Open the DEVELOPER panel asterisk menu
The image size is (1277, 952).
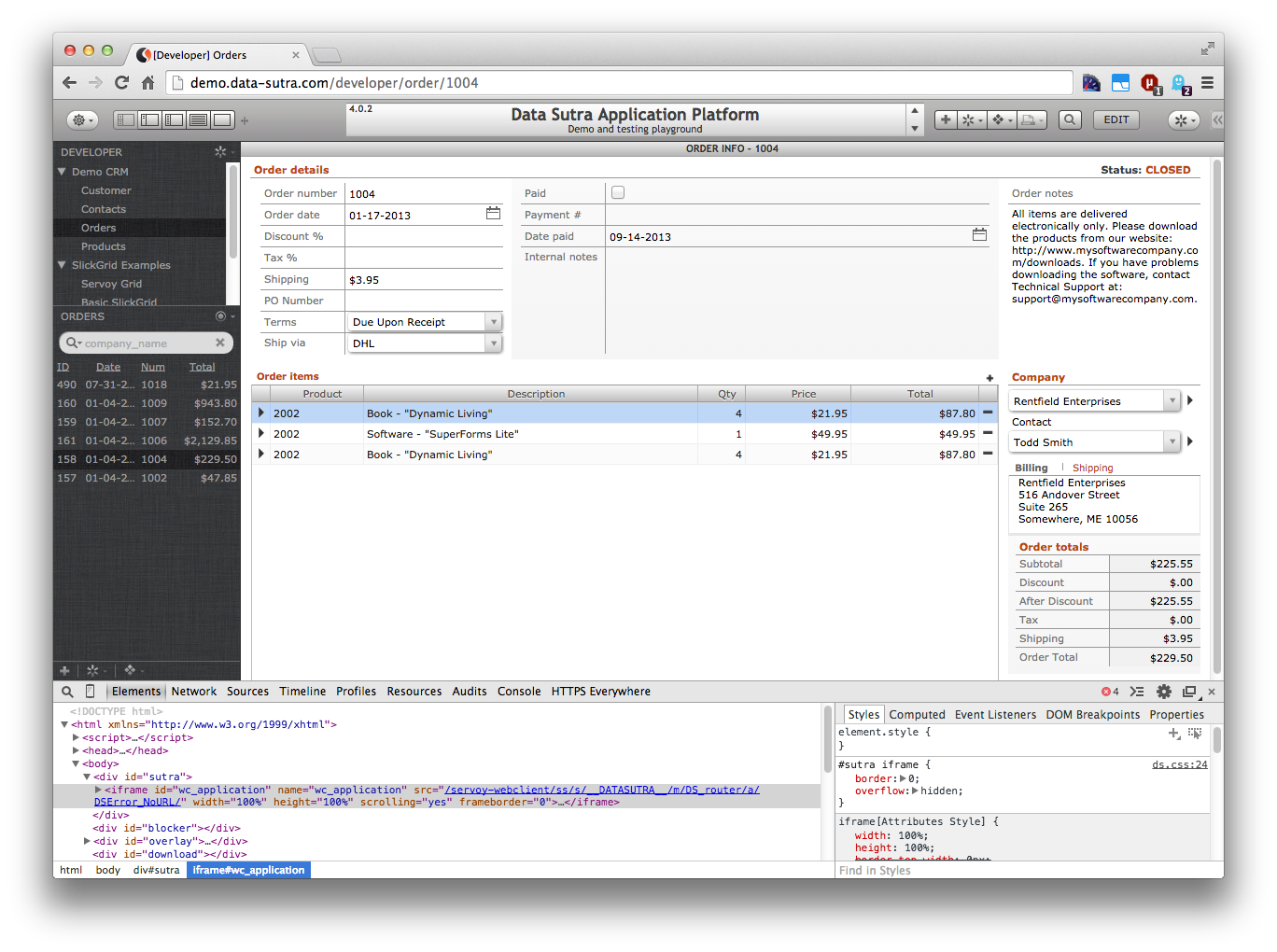(x=222, y=151)
